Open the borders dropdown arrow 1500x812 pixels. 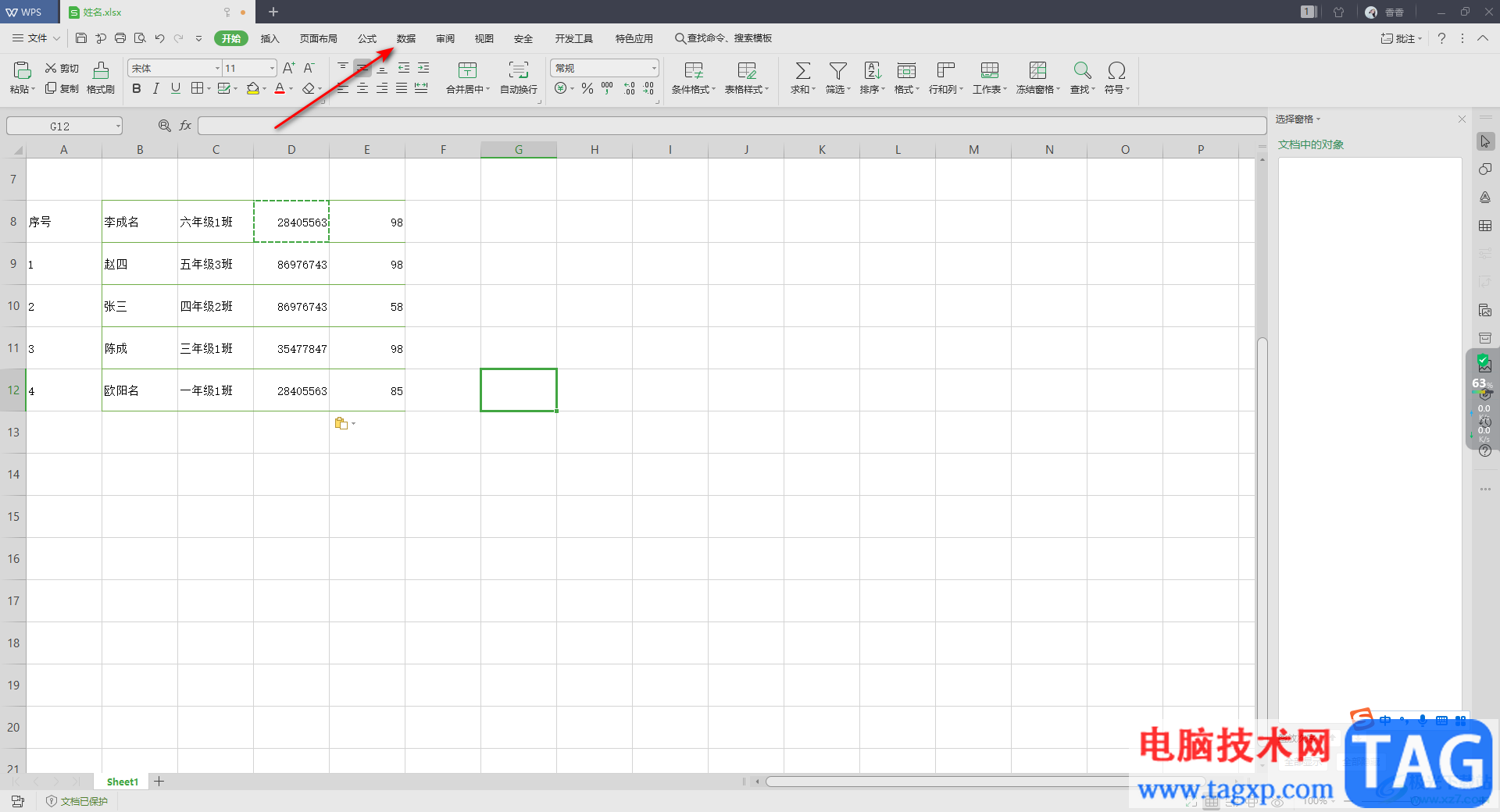pyautogui.click(x=209, y=89)
